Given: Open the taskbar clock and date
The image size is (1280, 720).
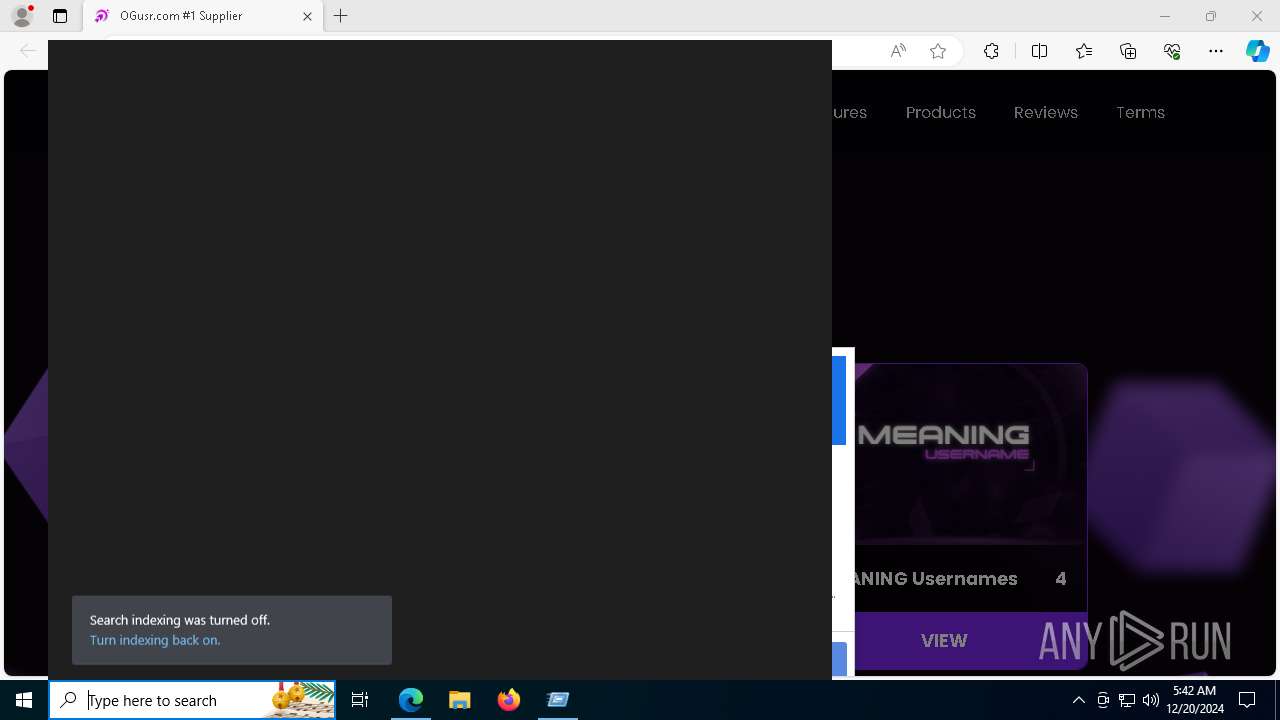Looking at the screenshot, I should pos(1194,700).
